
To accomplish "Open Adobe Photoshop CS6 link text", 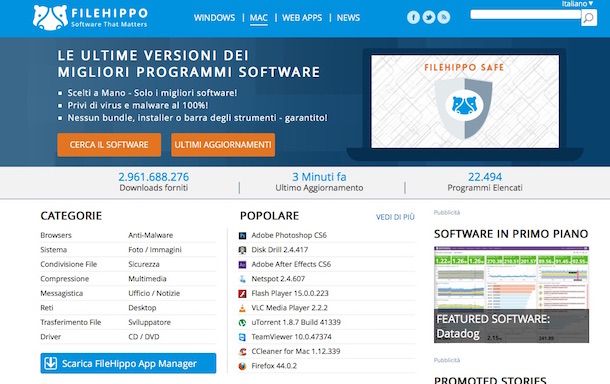I will pos(289,235).
